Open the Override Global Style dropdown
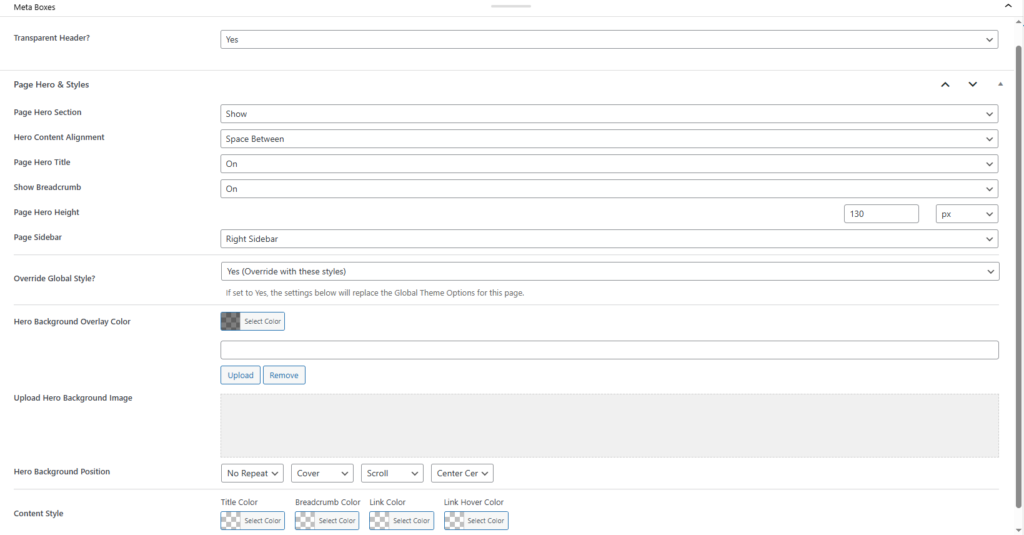The width and height of the screenshot is (1024, 535). (608, 271)
